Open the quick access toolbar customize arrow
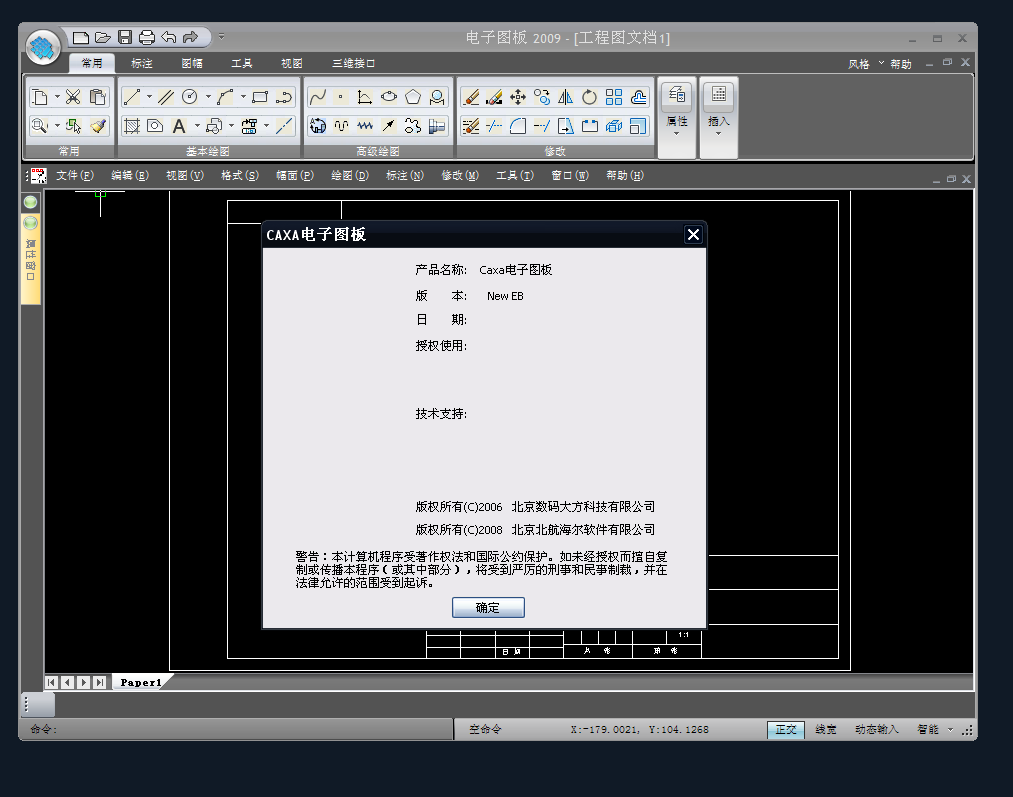This screenshot has height=797, width=1013. (x=222, y=36)
